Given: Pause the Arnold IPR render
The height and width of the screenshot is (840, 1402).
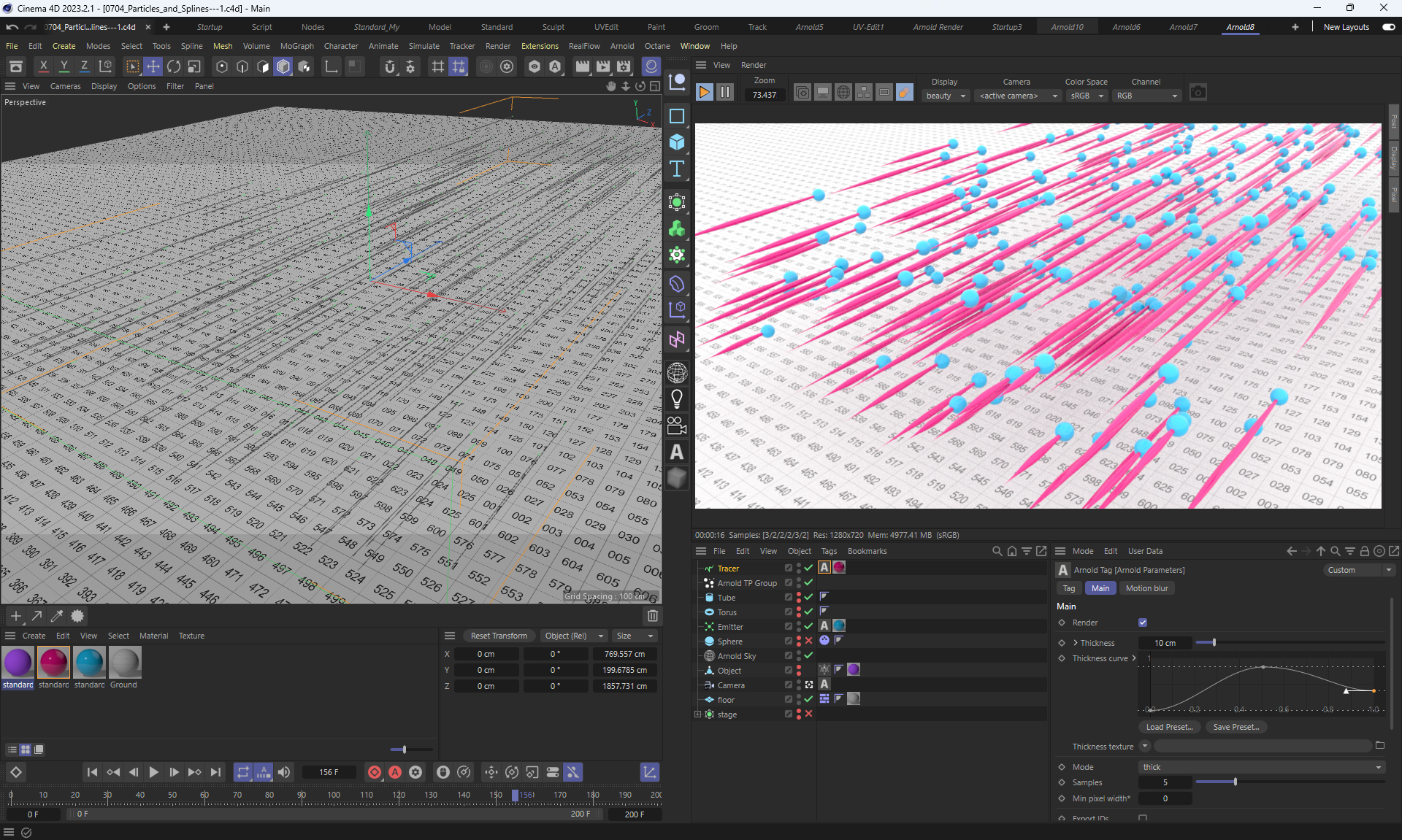Looking at the screenshot, I should pos(725,92).
